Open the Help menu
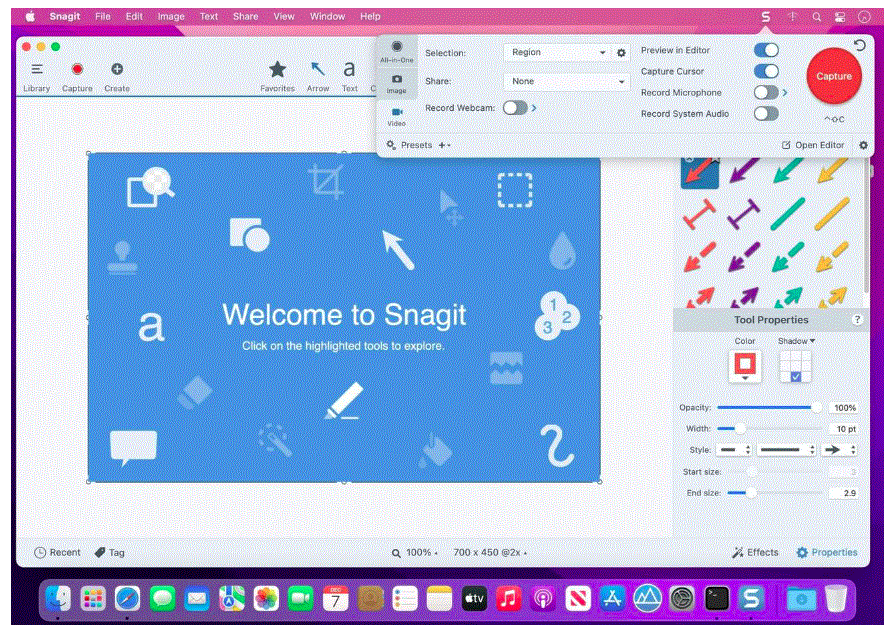Screen dimensions: 895x635 [370, 17]
